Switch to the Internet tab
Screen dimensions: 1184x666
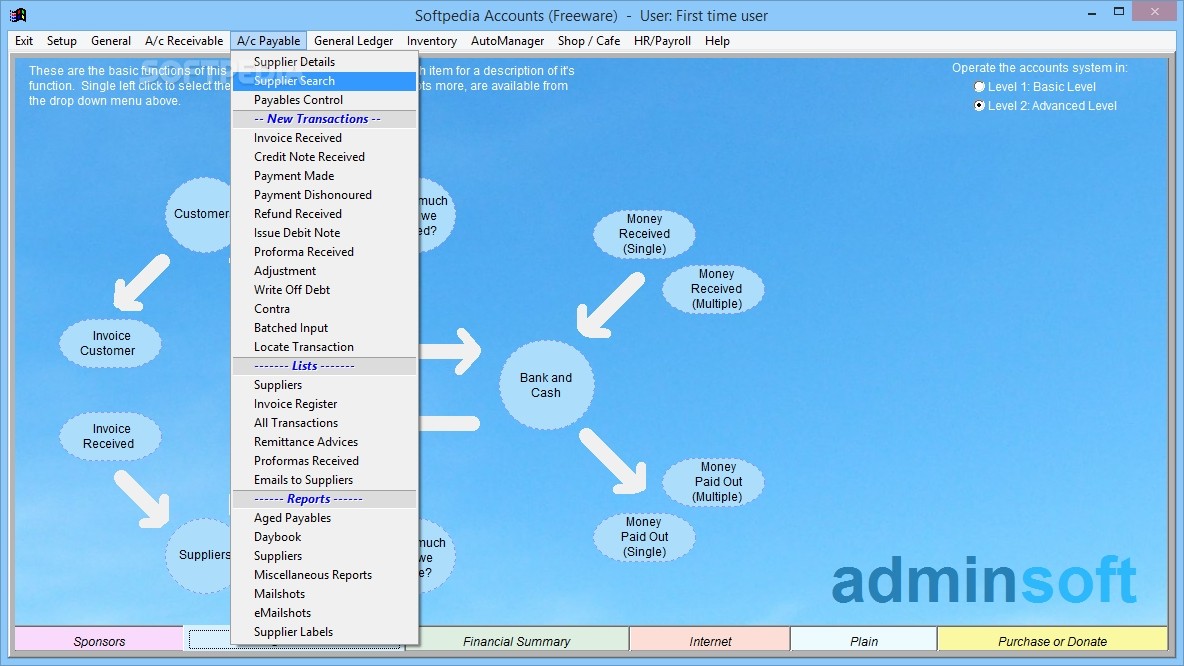coord(710,641)
